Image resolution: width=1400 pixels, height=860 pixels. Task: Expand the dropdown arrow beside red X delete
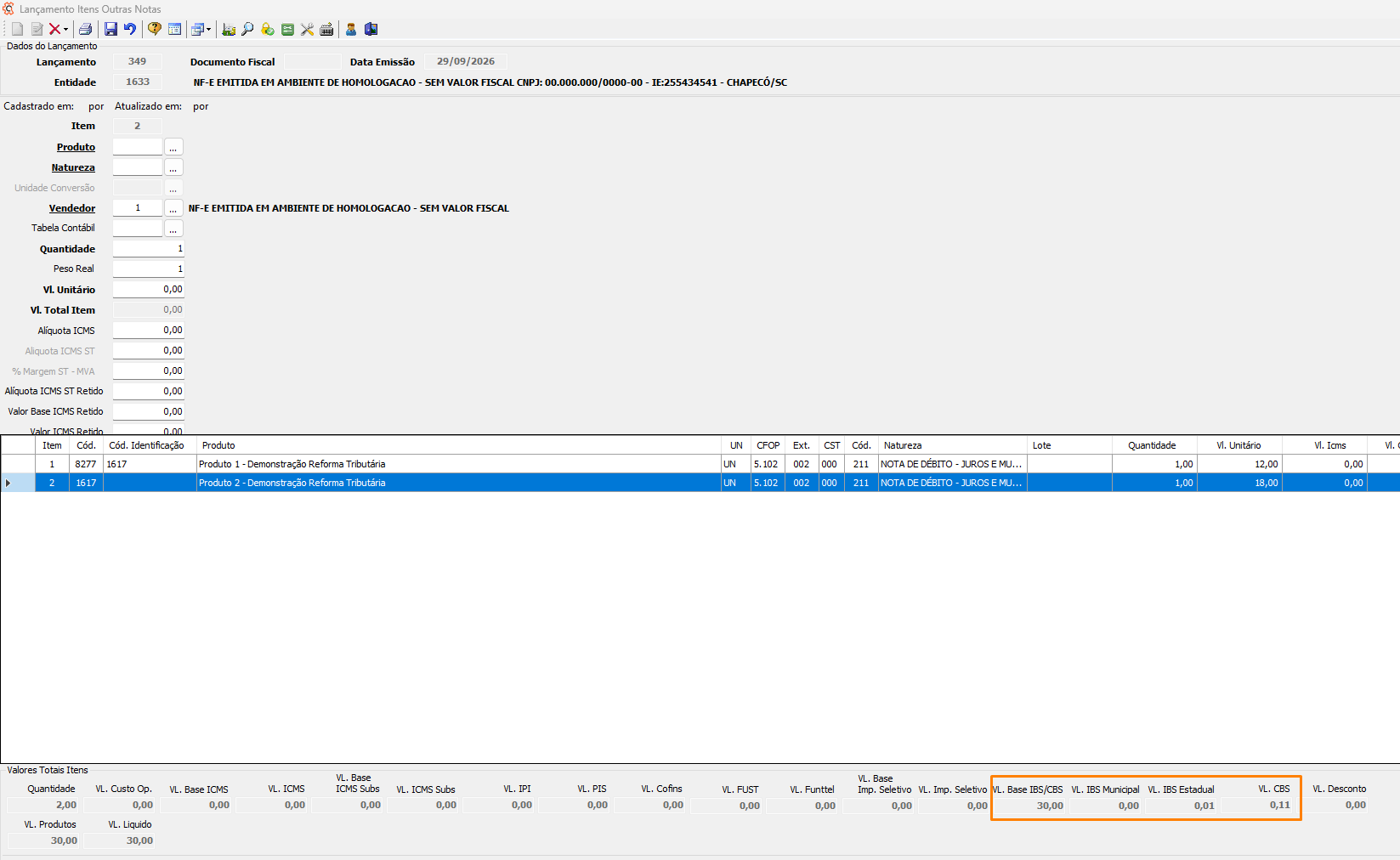click(66, 30)
